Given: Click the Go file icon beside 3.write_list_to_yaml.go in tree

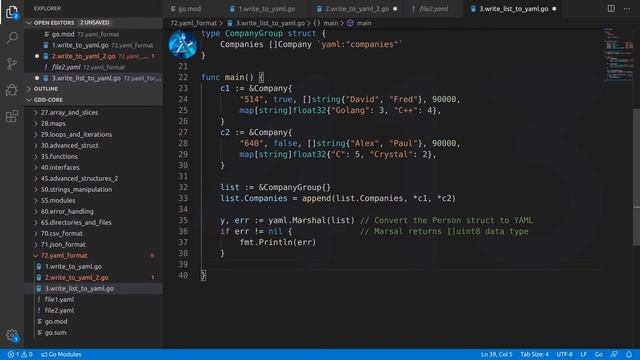Looking at the screenshot, I should tap(39, 288).
